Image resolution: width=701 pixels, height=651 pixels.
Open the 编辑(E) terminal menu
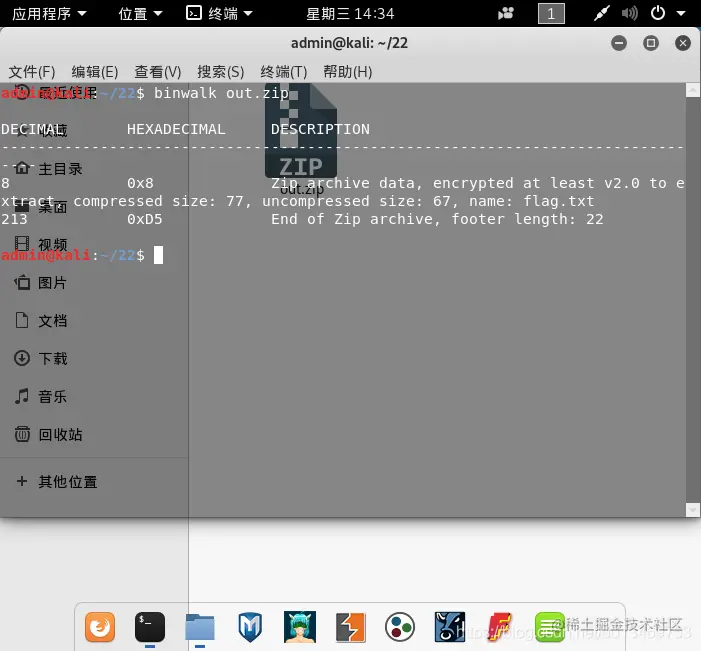pos(95,72)
